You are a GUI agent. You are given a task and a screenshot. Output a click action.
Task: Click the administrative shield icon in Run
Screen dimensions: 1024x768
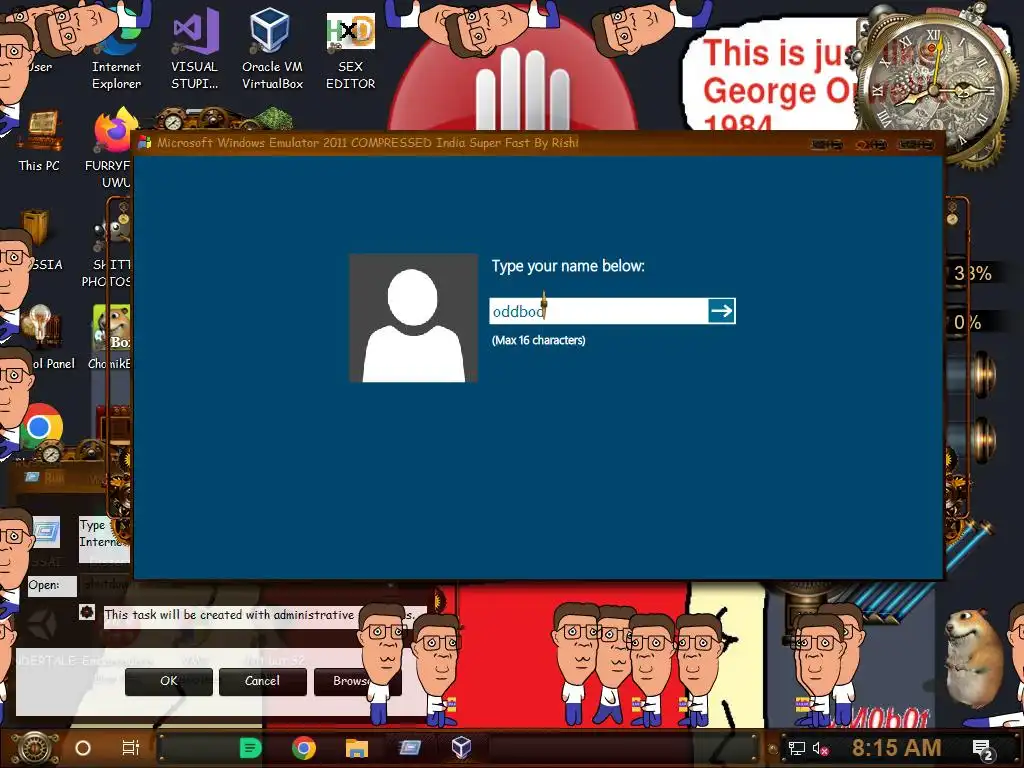[87, 613]
